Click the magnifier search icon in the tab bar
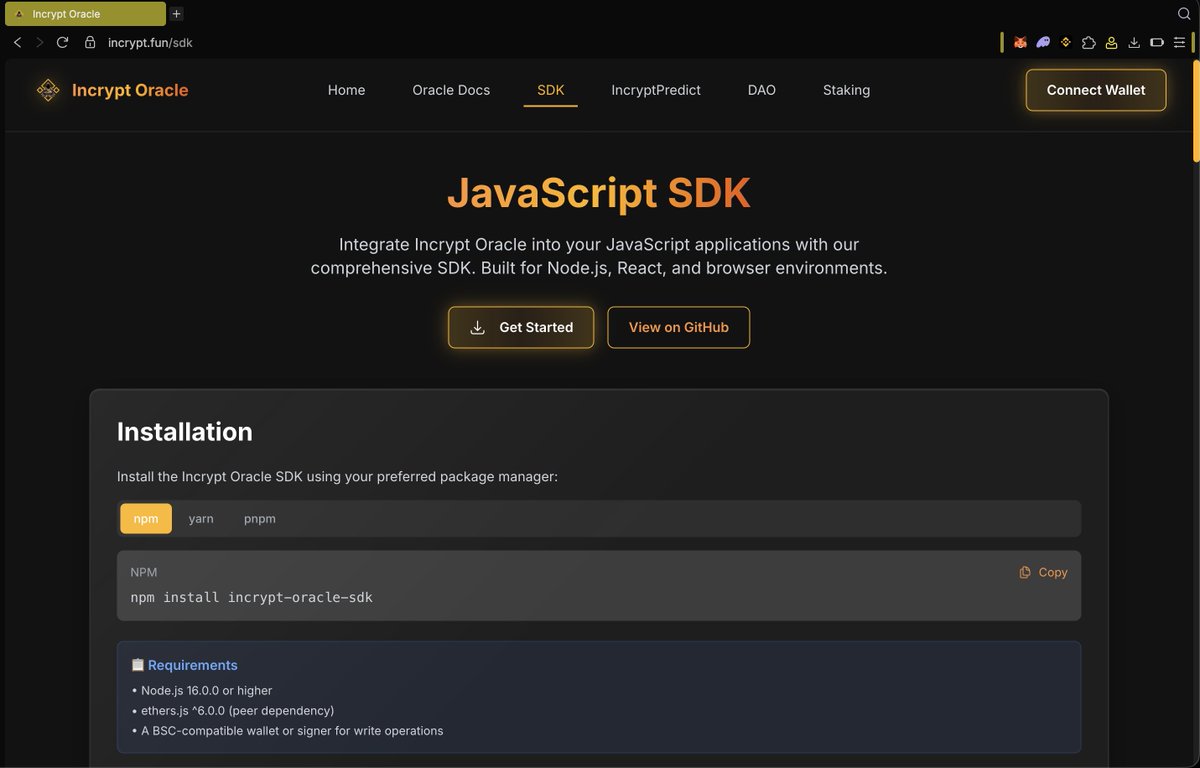 (1184, 14)
